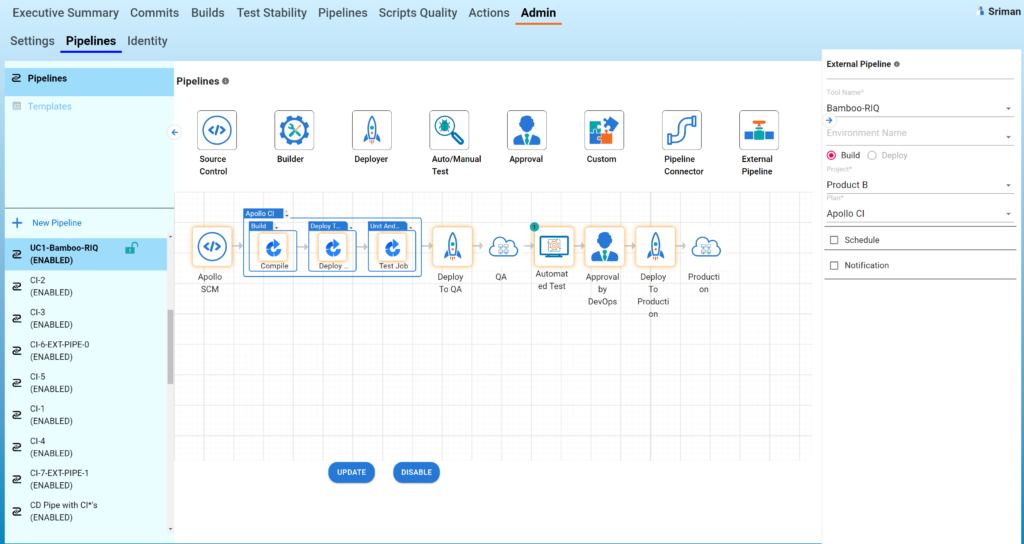Image resolution: width=1024 pixels, height=544 pixels.
Task: Click the QA environment cloud node
Action: click(503, 248)
